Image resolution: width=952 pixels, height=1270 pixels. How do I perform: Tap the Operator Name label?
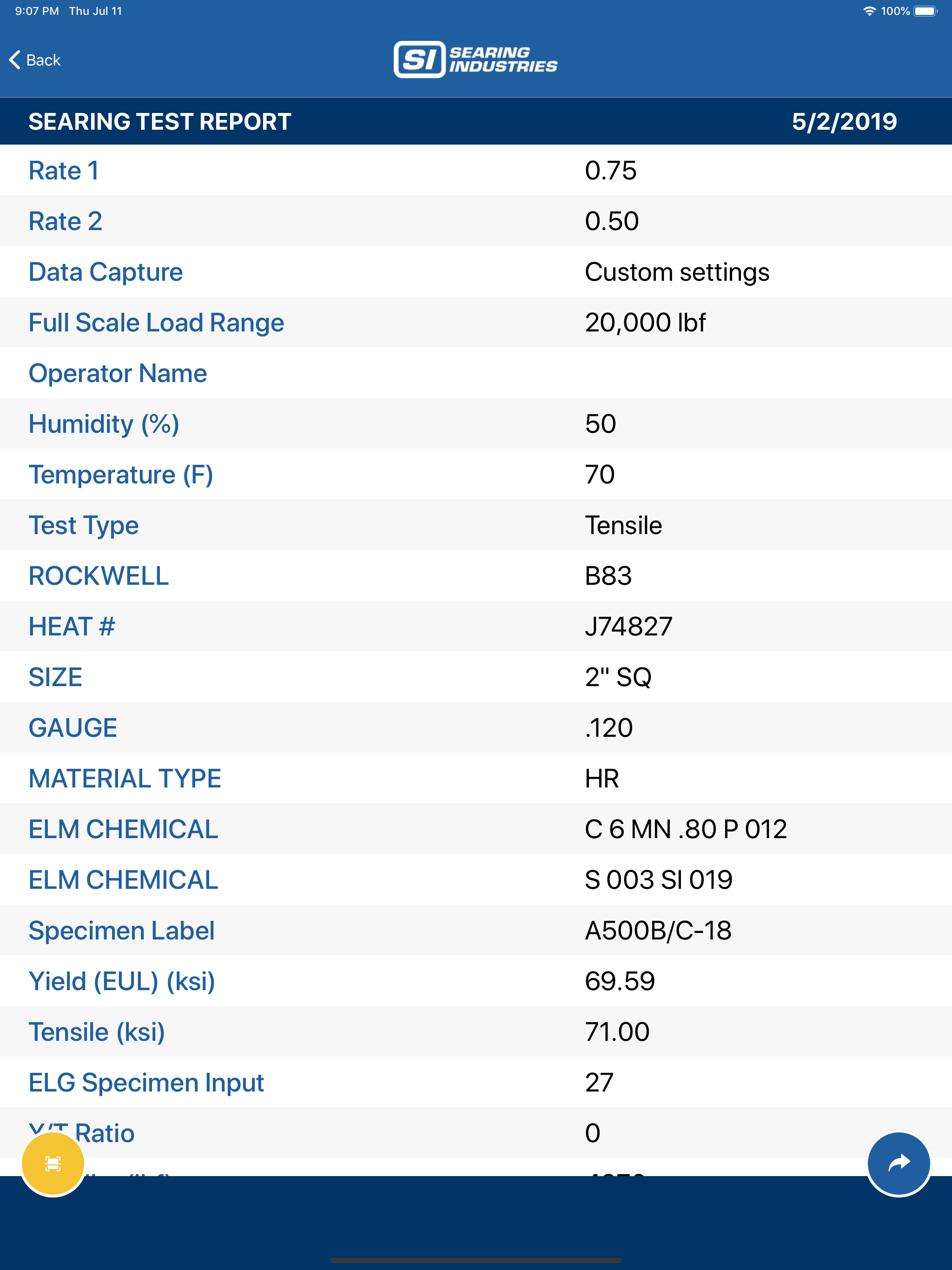(x=118, y=373)
